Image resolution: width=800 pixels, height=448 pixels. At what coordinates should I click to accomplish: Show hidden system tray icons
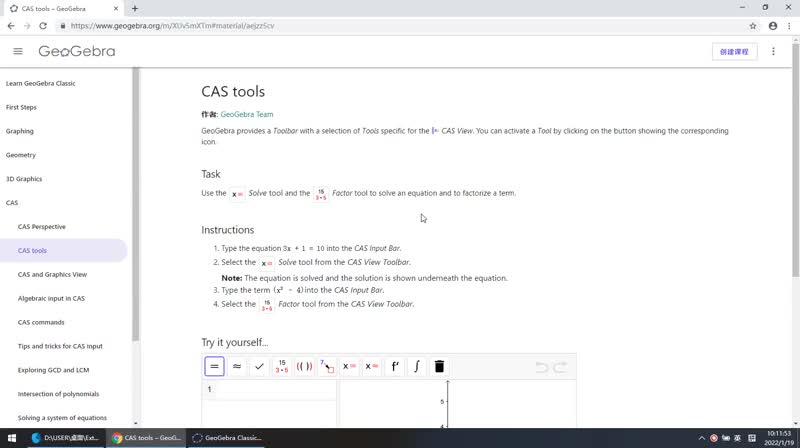[x=702, y=438]
